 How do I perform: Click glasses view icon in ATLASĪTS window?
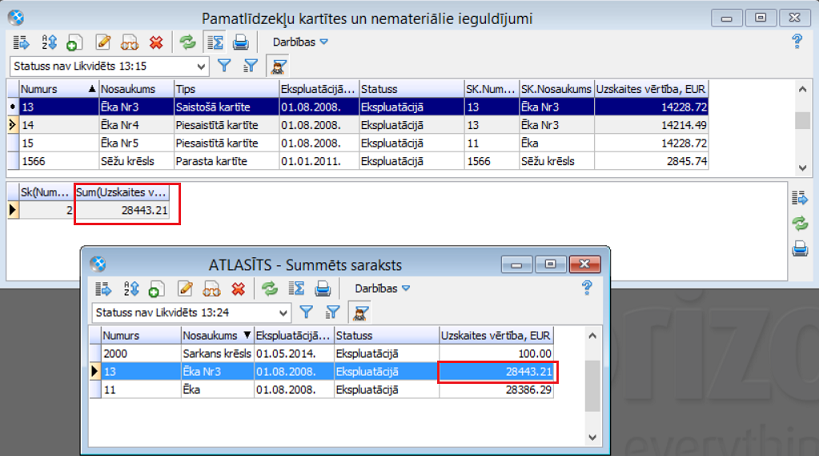click(x=211, y=289)
